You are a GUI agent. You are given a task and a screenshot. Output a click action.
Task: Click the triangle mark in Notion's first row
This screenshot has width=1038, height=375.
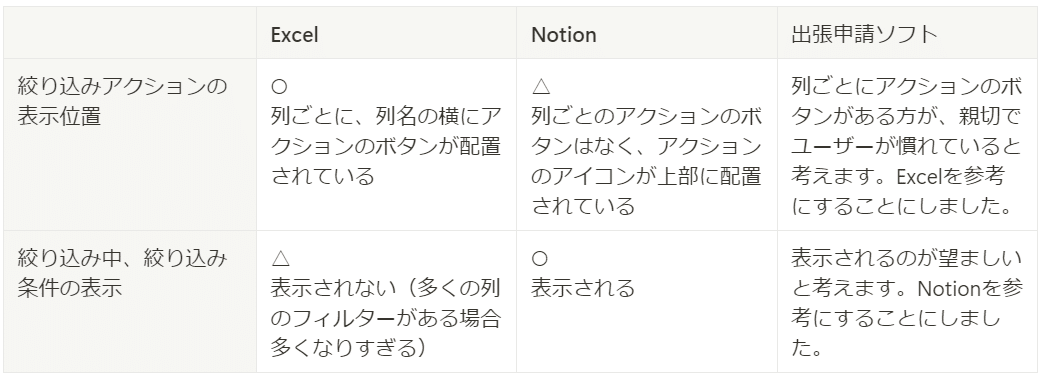coord(541,86)
